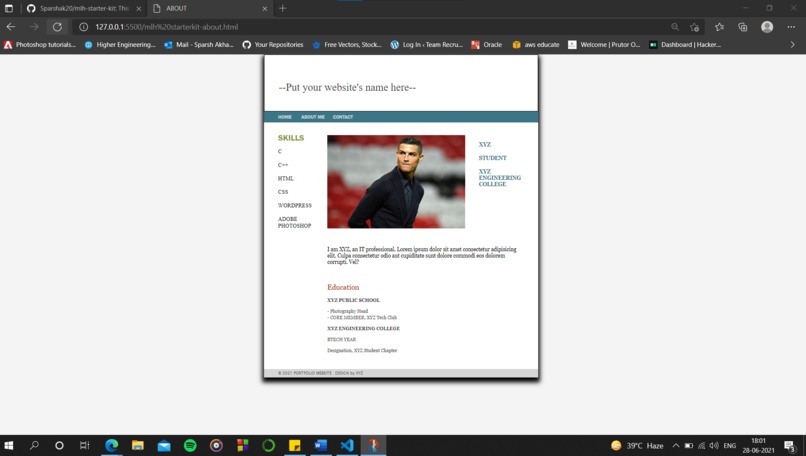
Task: Open the Welcome Prutor bookmark
Action: click(x=604, y=45)
